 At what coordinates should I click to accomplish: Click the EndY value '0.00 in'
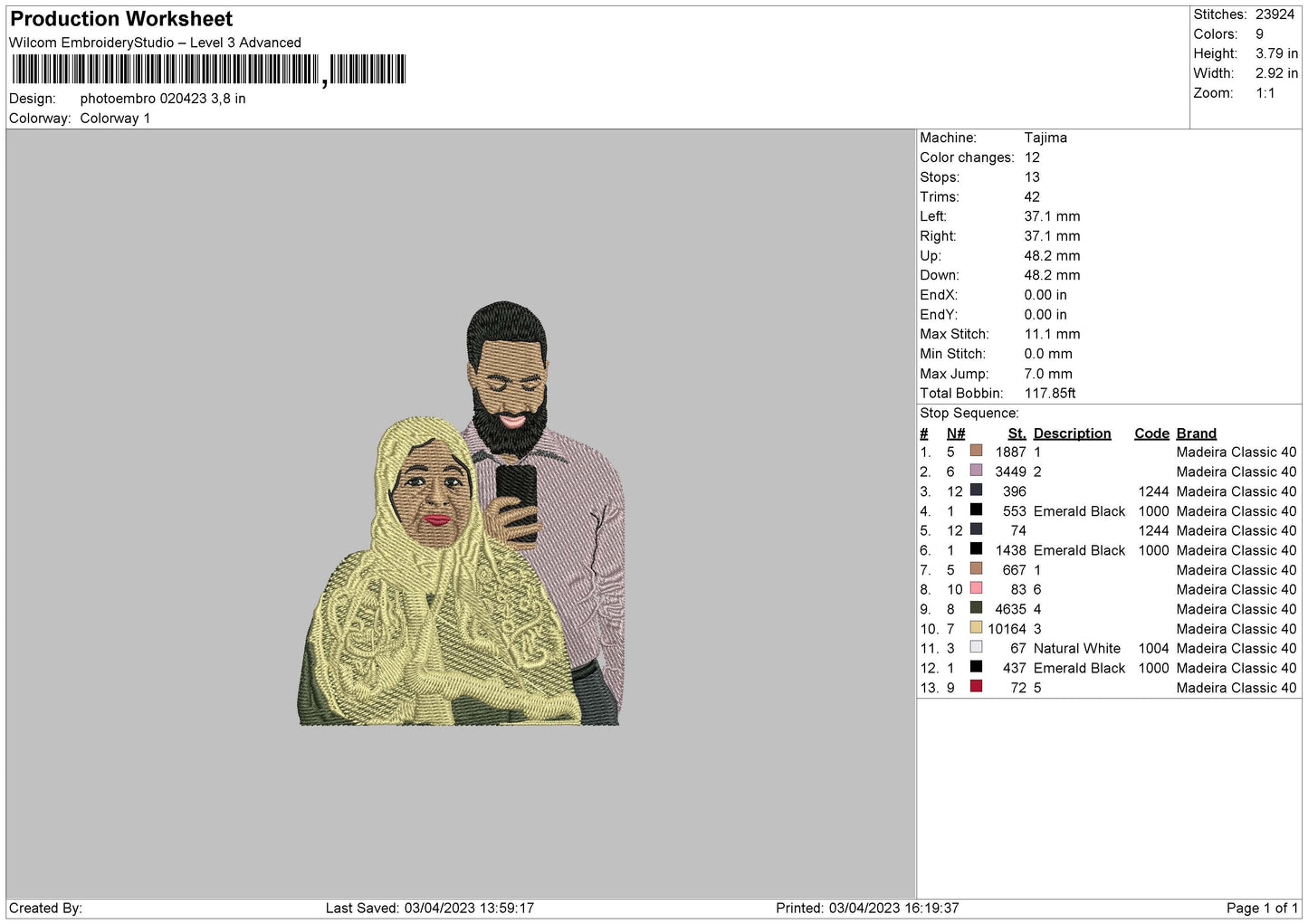tap(1045, 315)
